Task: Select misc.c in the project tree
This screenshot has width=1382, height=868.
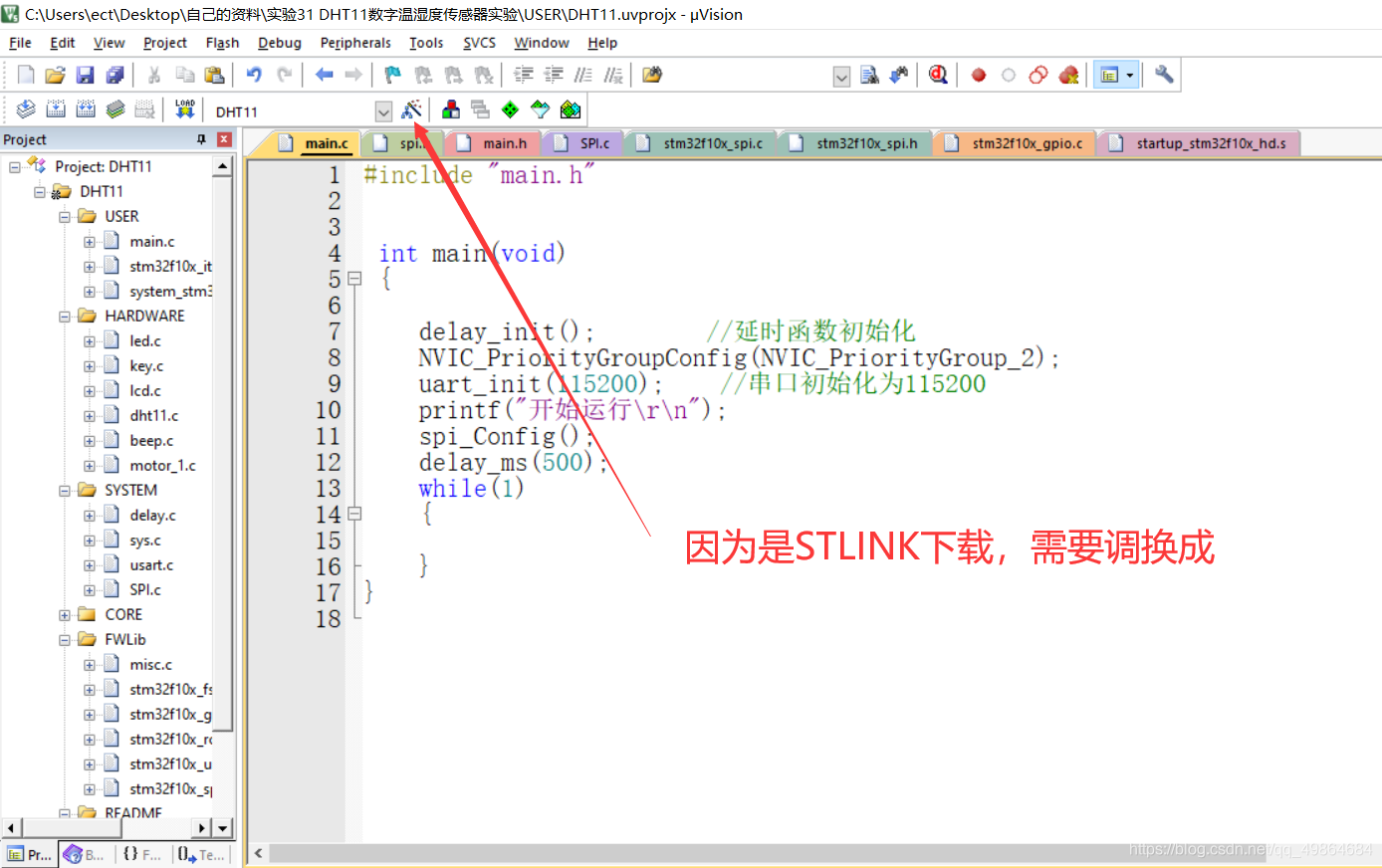Action: (150, 665)
